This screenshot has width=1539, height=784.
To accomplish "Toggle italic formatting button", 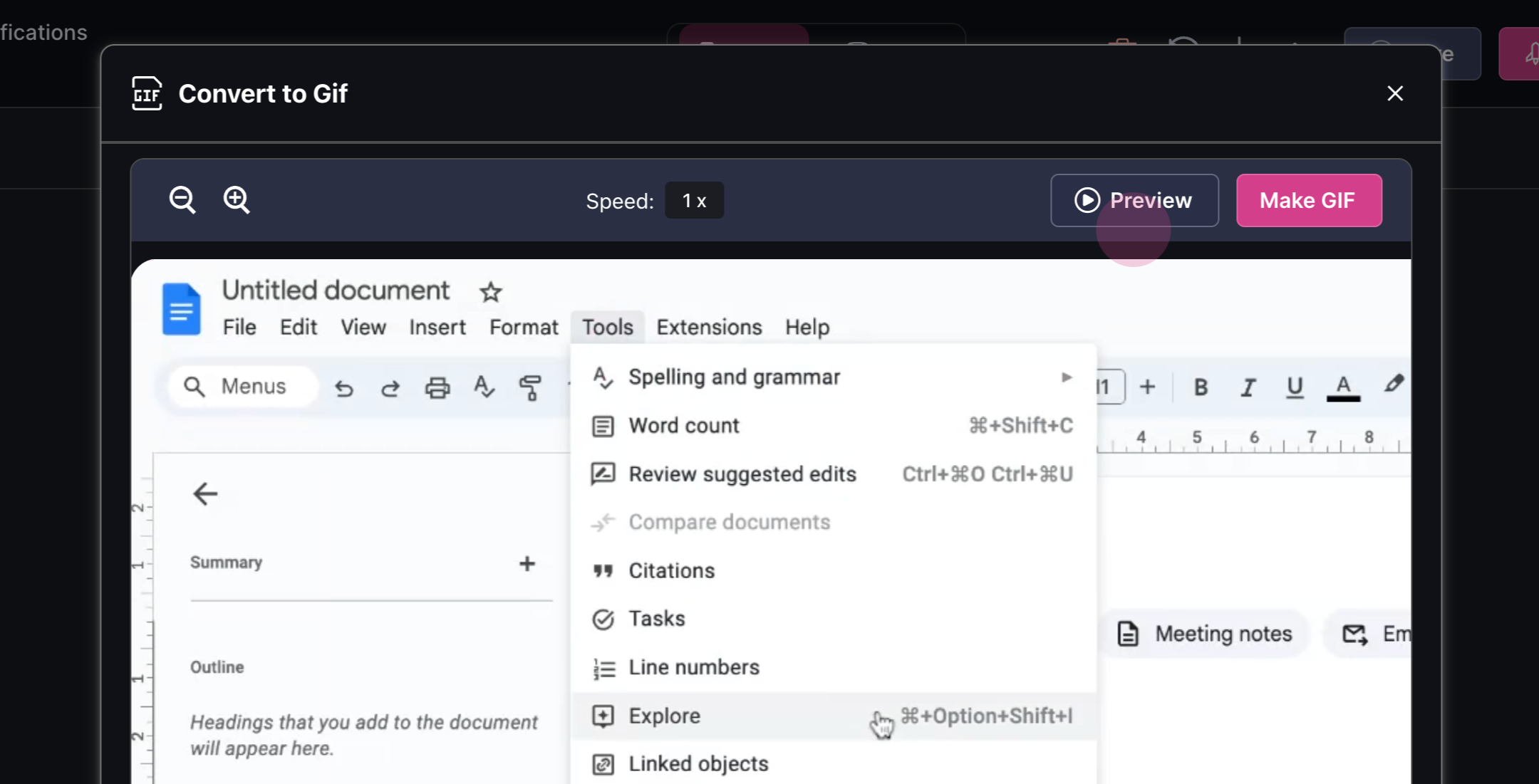I will click(x=1248, y=387).
